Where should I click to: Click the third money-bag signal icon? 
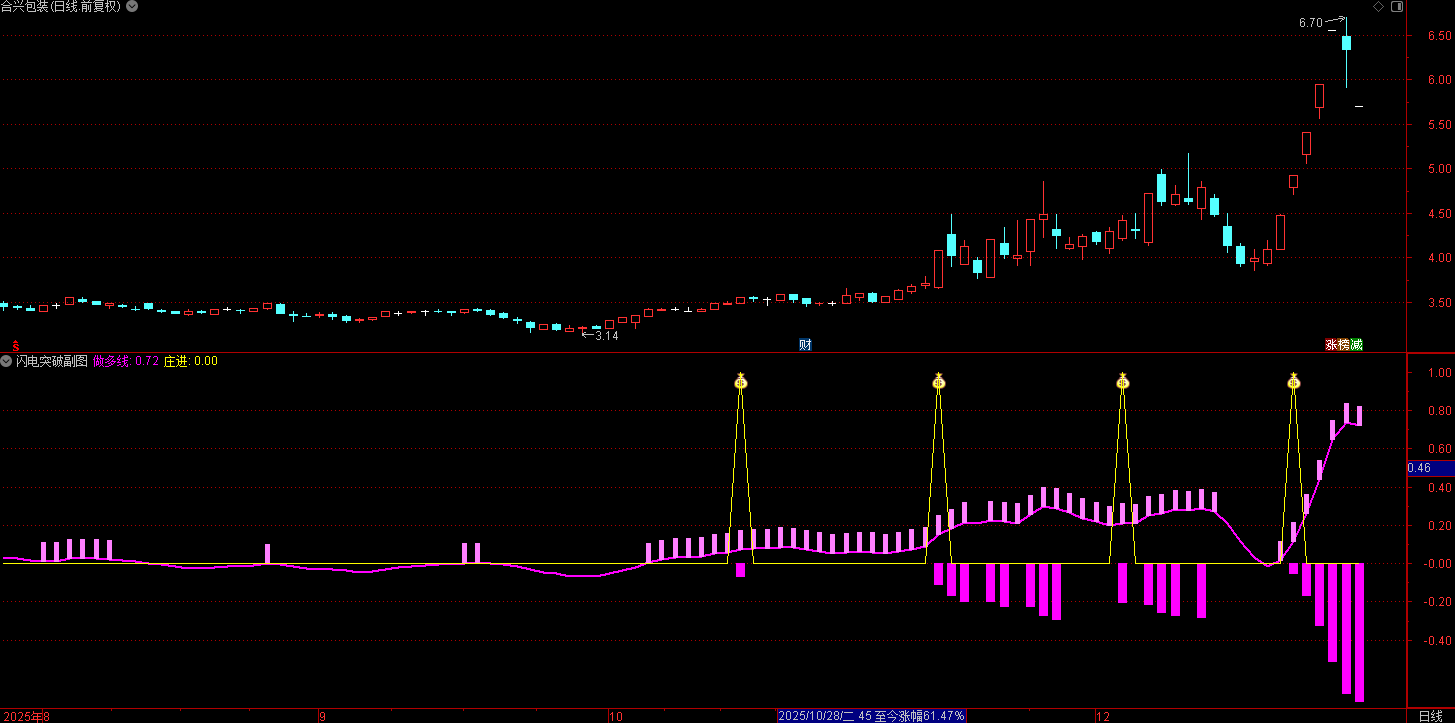[1123, 380]
